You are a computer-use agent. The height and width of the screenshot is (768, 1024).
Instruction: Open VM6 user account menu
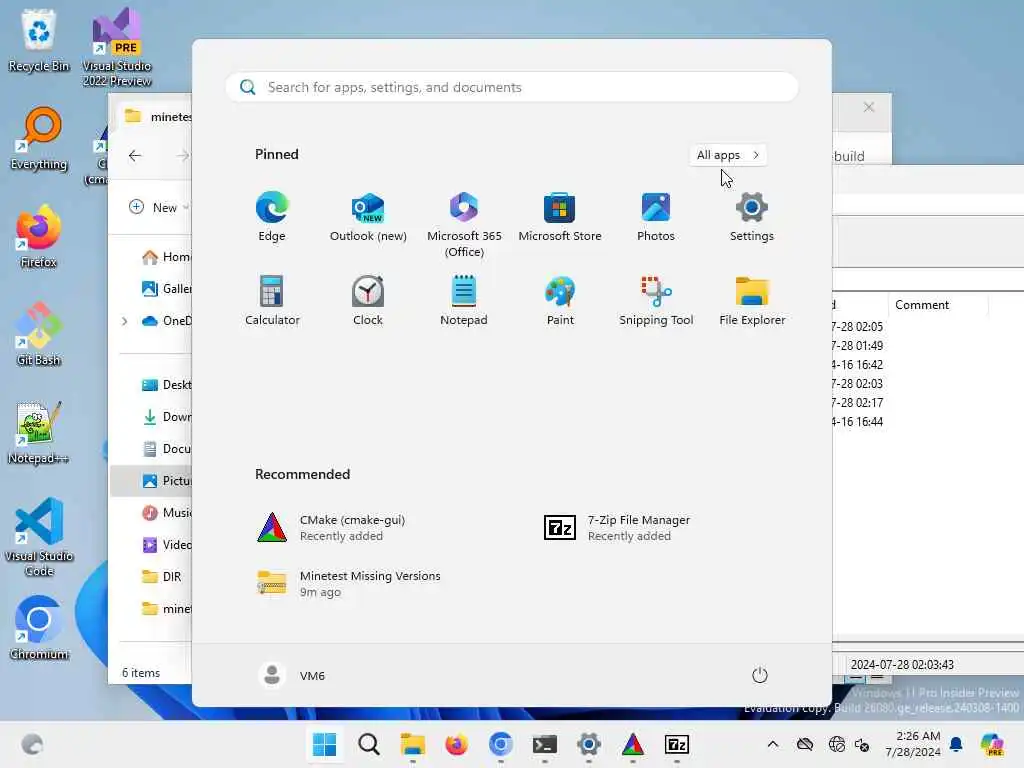[x=292, y=675]
